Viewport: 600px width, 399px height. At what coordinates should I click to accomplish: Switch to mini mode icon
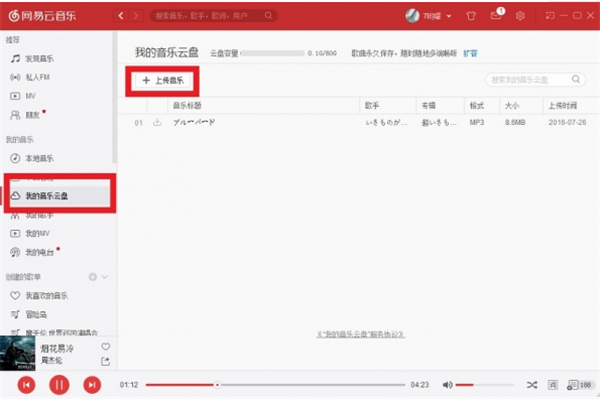[x=550, y=16]
